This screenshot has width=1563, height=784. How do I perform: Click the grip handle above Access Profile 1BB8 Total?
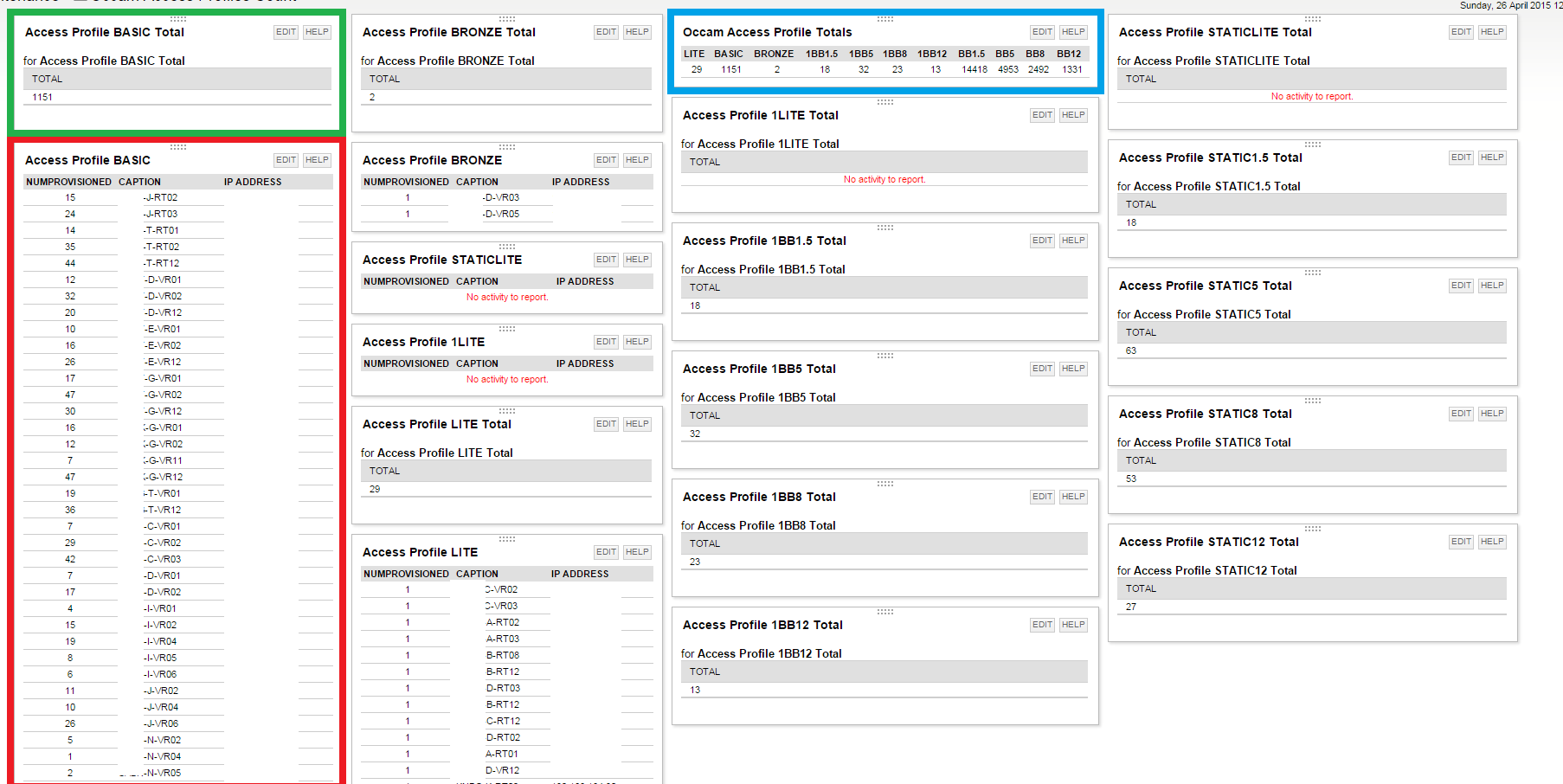pyautogui.click(x=885, y=484)
